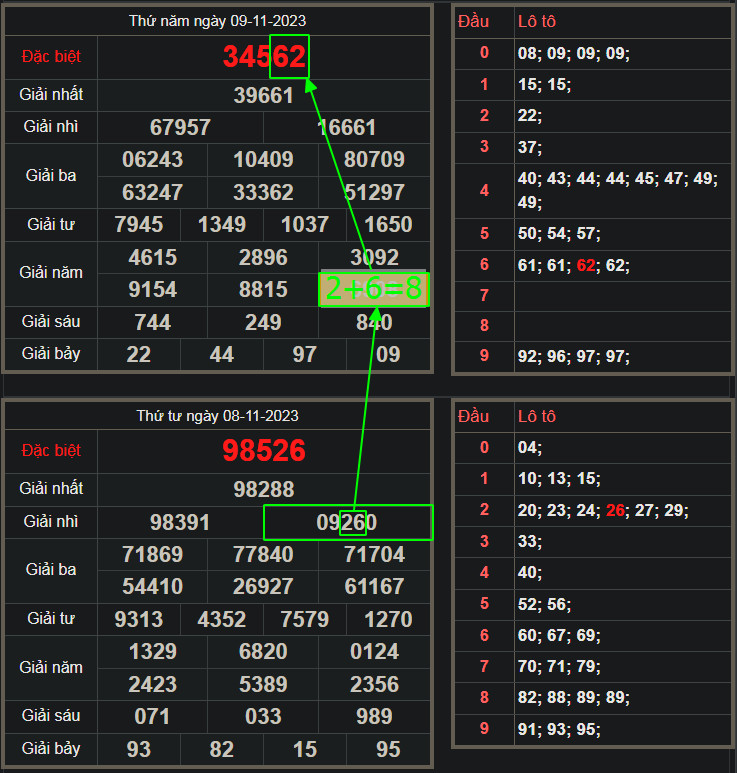Click Giải tư number 4352
This screenshot has width=737, height=773.
pos(222,619)
